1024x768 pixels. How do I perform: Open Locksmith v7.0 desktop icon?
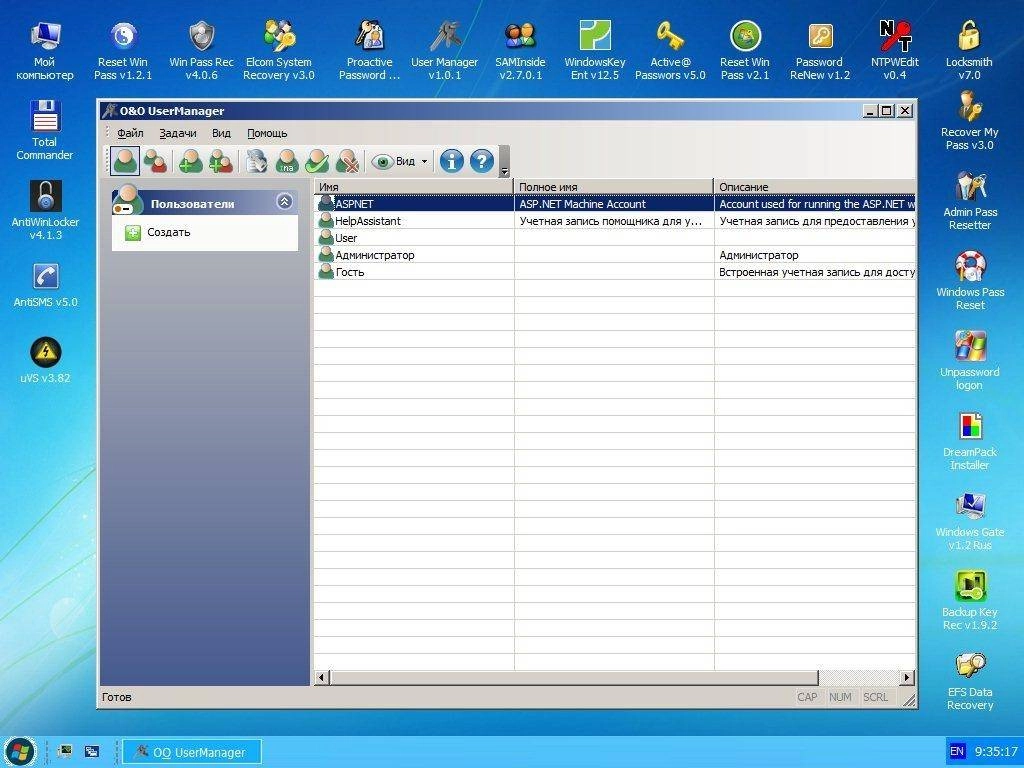coord(969,50)
